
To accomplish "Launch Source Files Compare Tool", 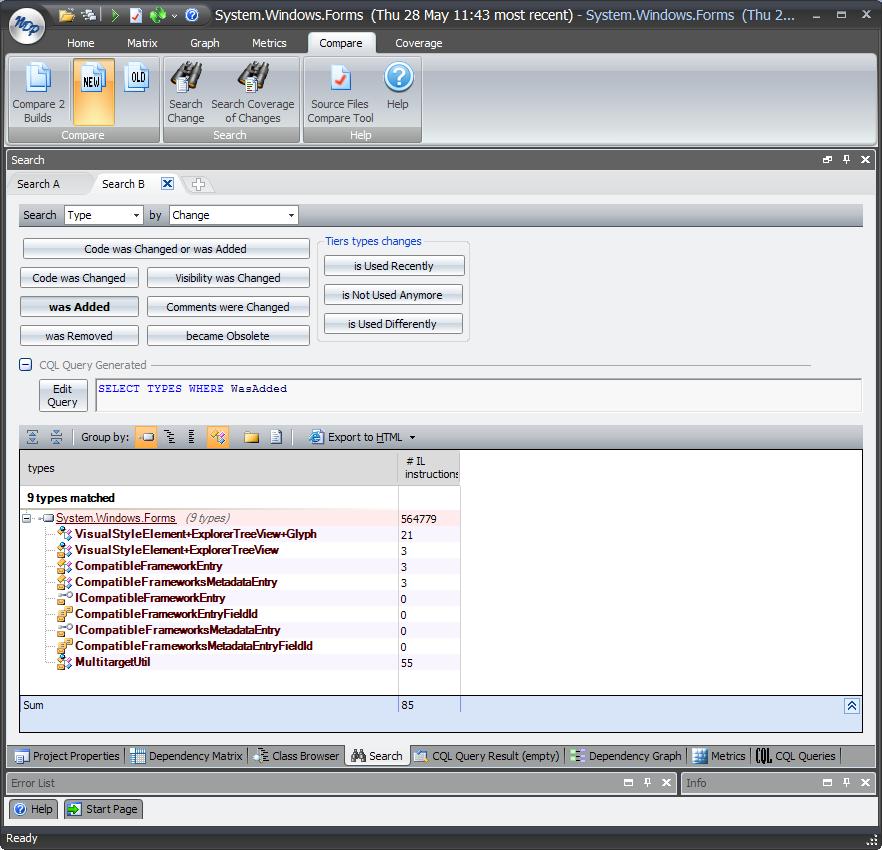I will pyautogui.click(x=340, y=92).
